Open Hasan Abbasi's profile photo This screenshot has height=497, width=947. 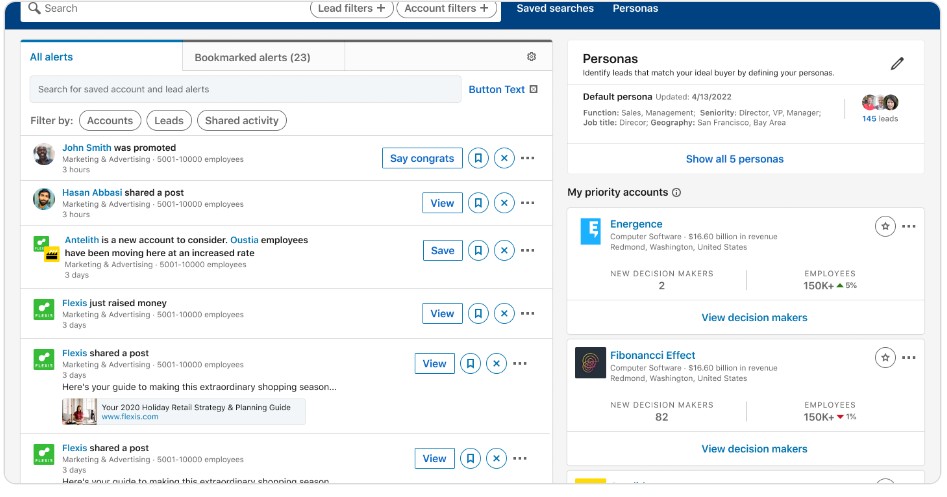pyautogui.click(x=43, y=199)
